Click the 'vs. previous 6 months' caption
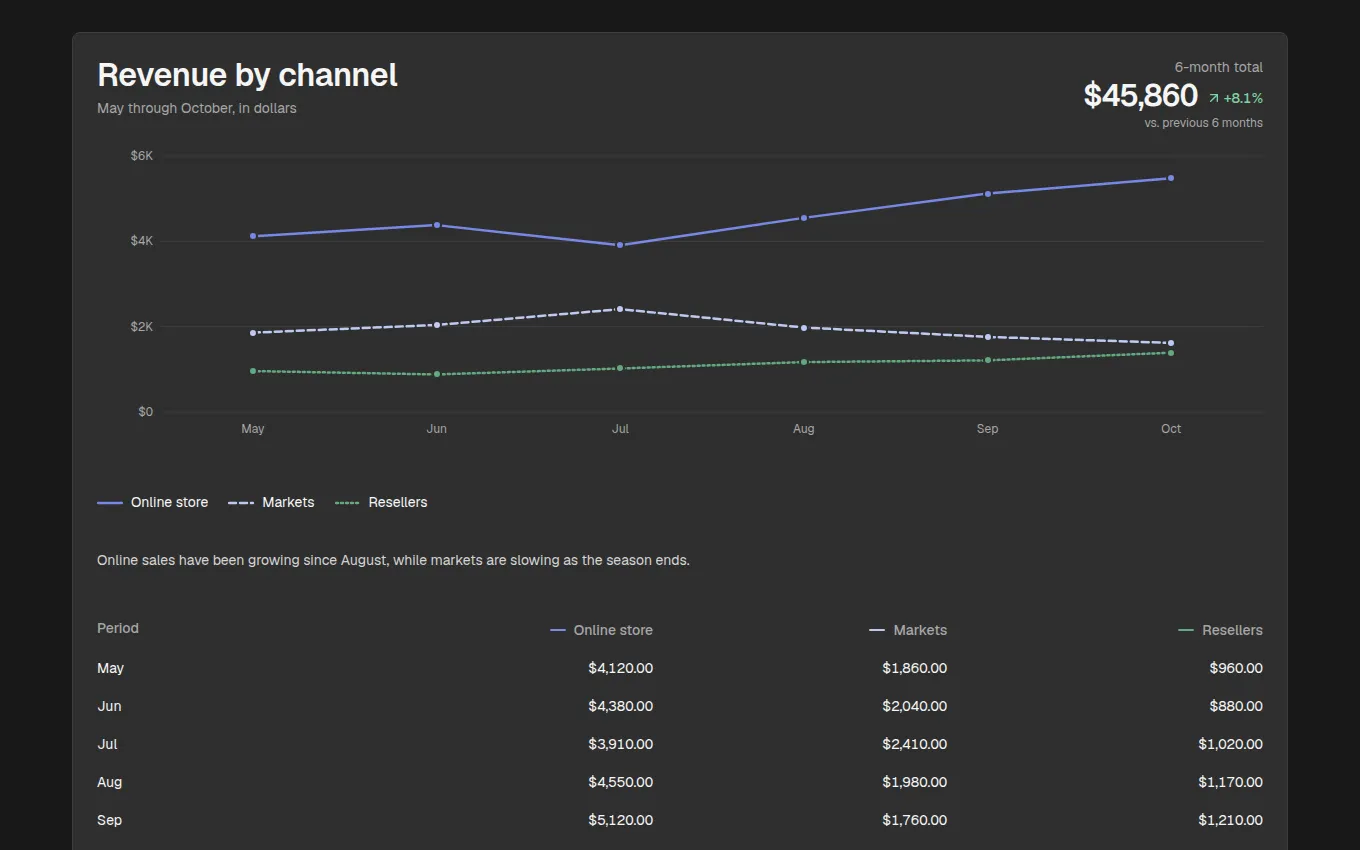Screen dimensions: 1360x850 1204,123
